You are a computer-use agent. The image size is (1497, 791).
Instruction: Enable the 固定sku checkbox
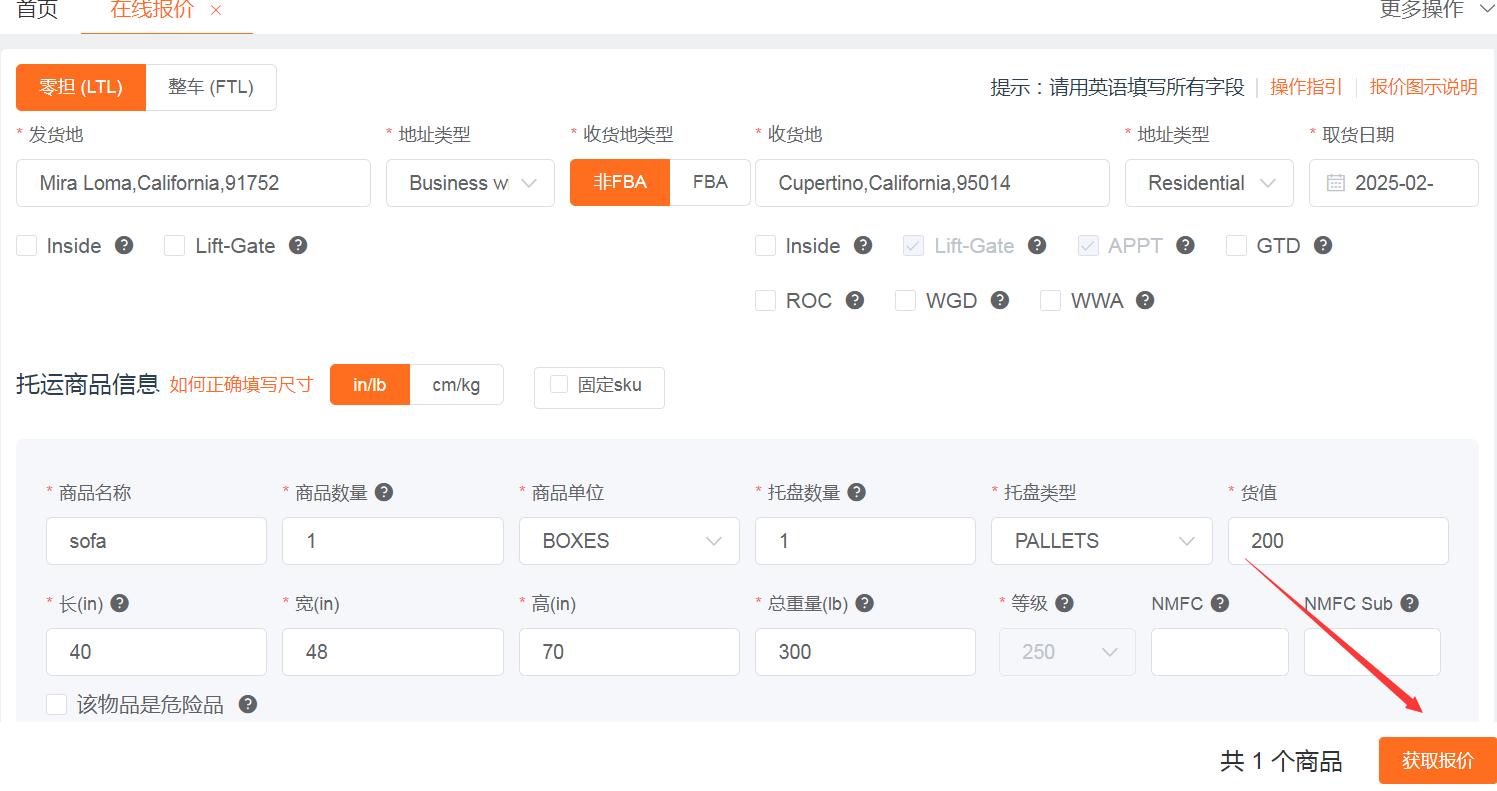559,385
